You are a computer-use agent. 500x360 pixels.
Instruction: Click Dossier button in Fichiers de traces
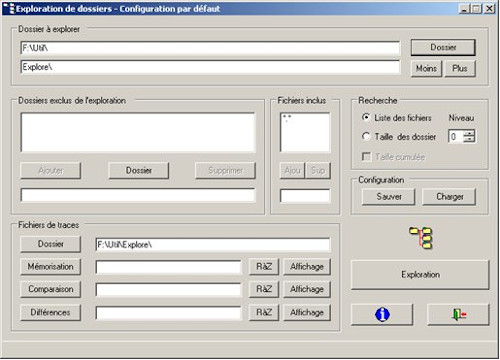pyautogui.click(x=50, y=244)
